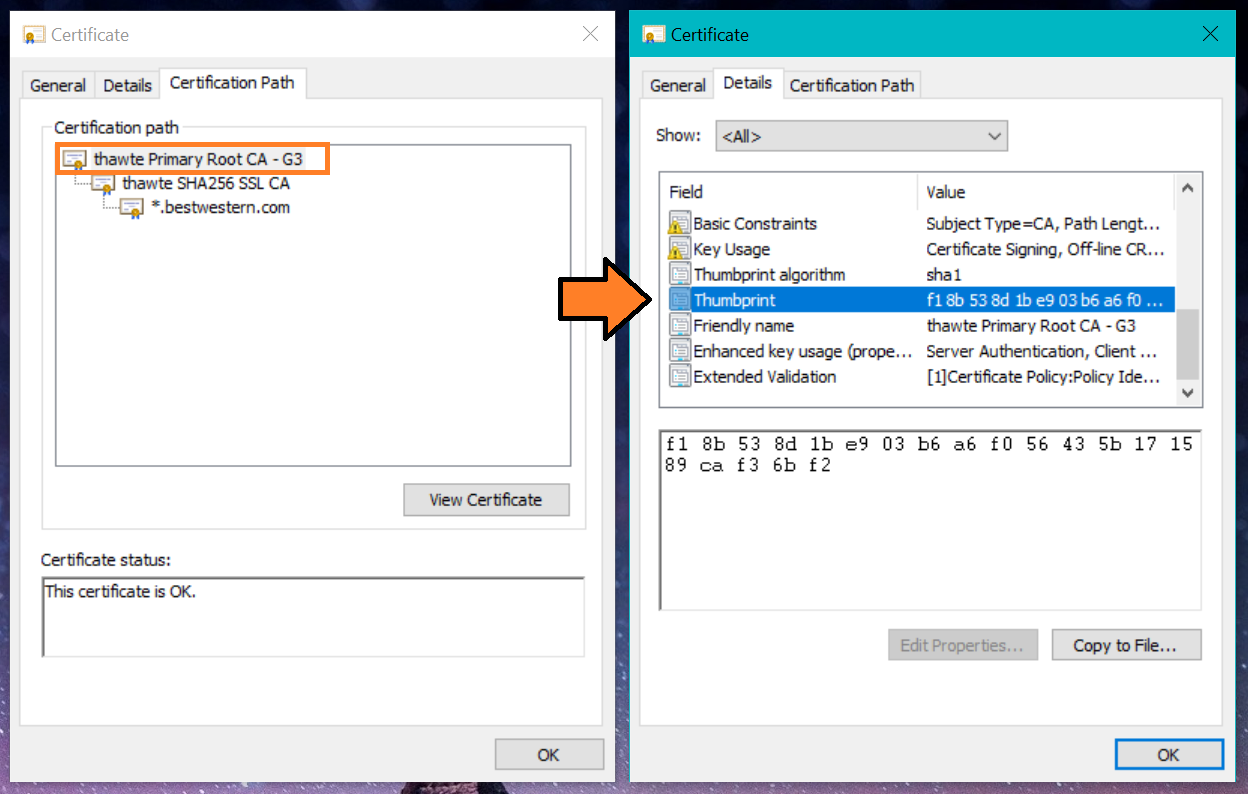Click the left Certificate window title icon
Viewport: 1248px width, 794px height.
35,35
